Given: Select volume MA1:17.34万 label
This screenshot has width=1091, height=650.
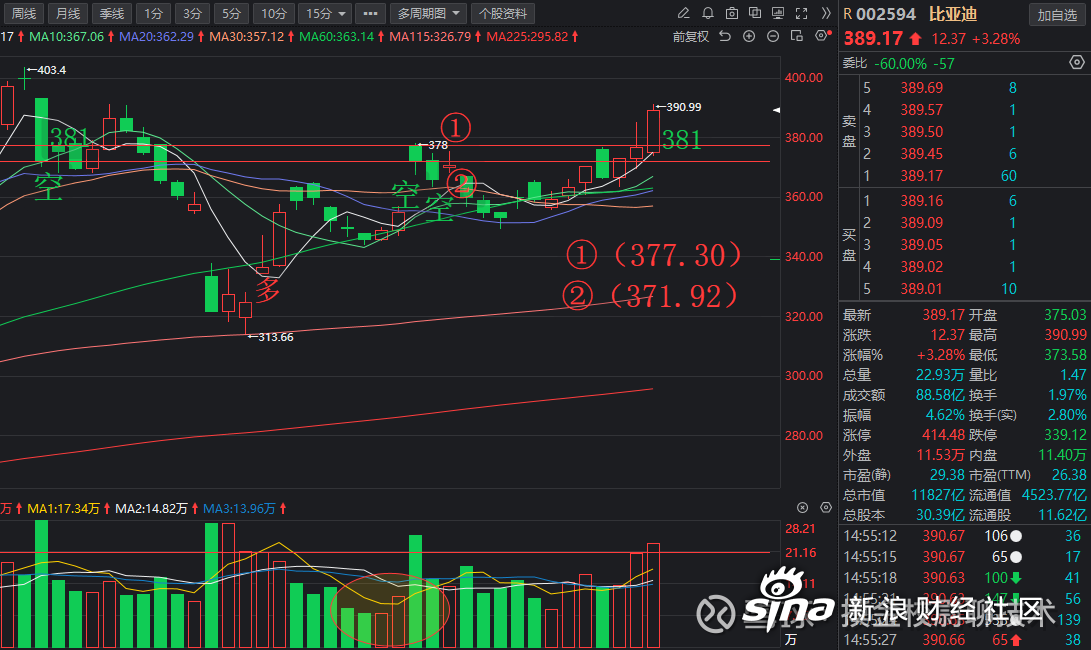Looking at the screenshot, I should pyautogui.click(x=63, y=509).
